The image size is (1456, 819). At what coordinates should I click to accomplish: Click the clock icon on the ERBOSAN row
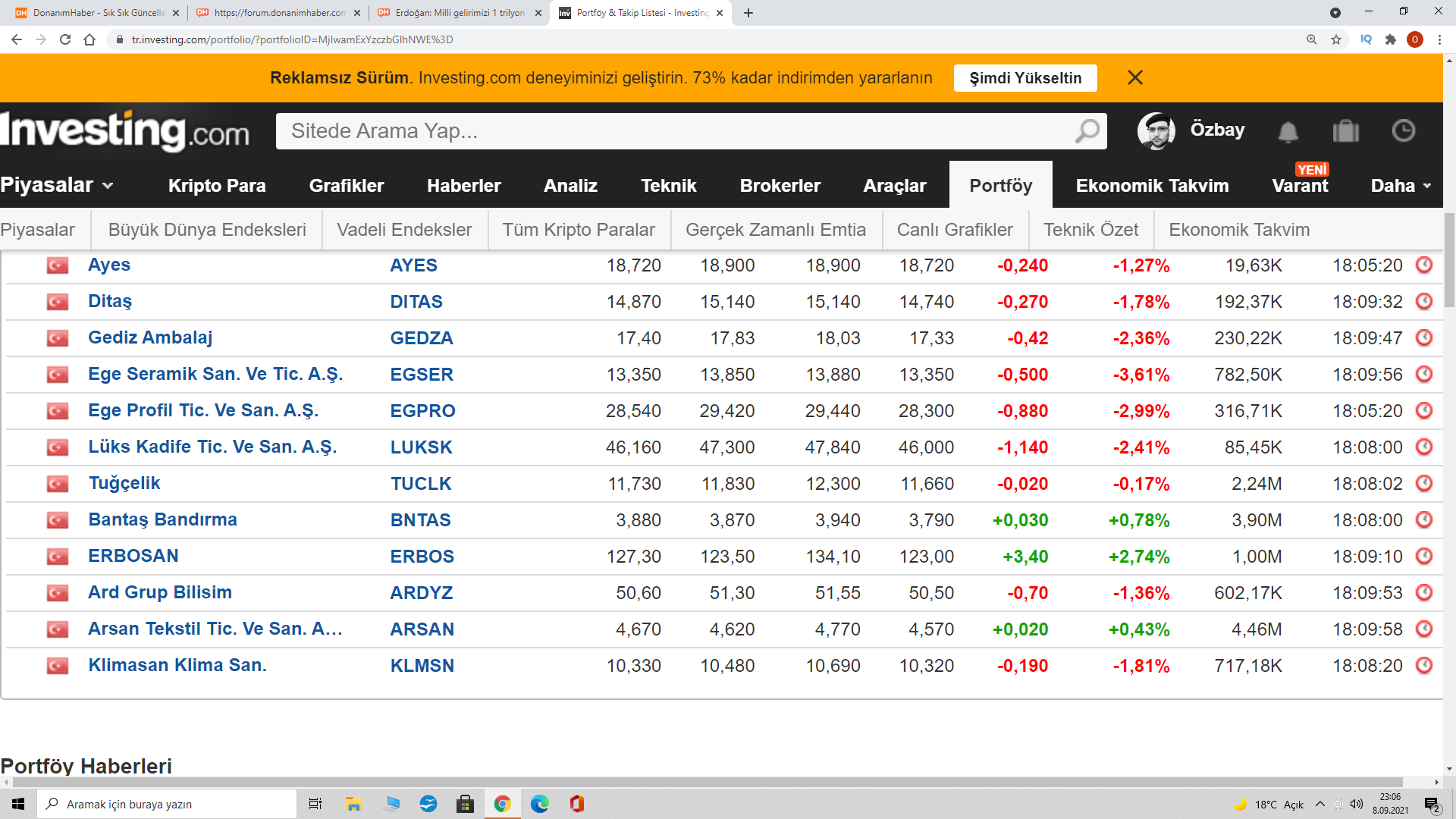(x=1424, y=556)
